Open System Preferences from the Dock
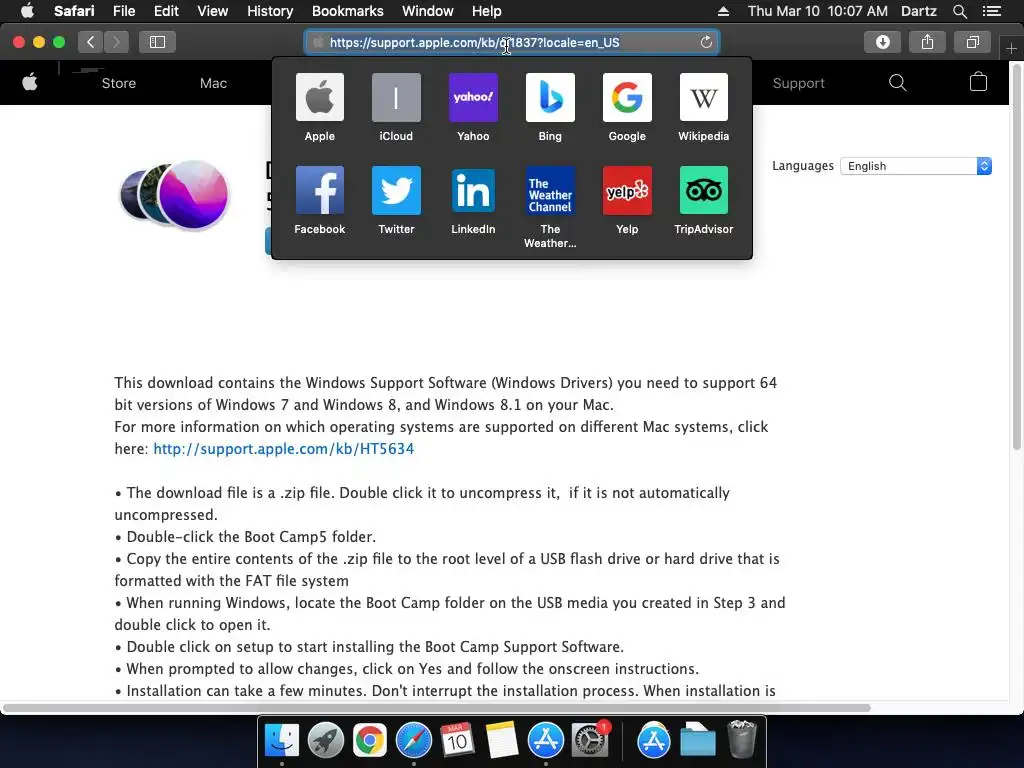This screenshot has width=1024, height=768. (x=590, y=740)
